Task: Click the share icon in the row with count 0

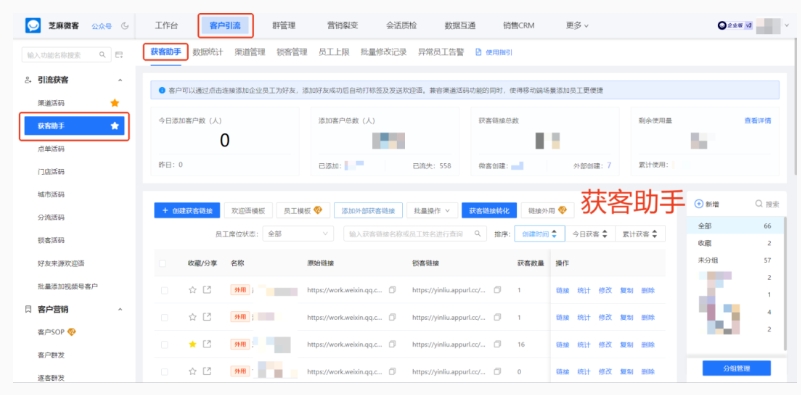Action: tap(207, 371)
